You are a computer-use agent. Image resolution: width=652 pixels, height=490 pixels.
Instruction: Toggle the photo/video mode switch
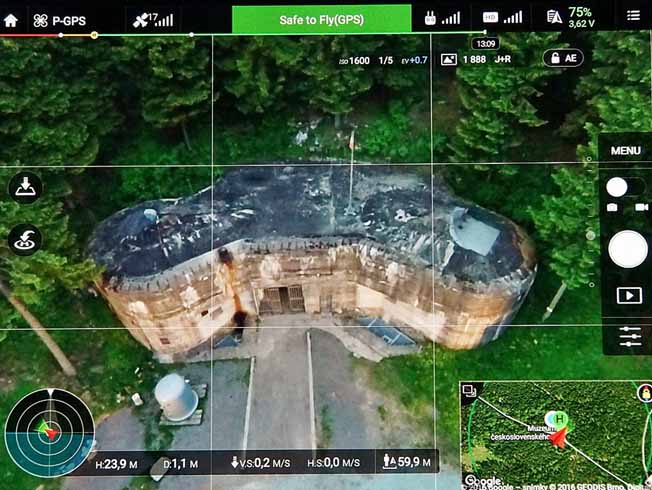click(x=625, y=187)
